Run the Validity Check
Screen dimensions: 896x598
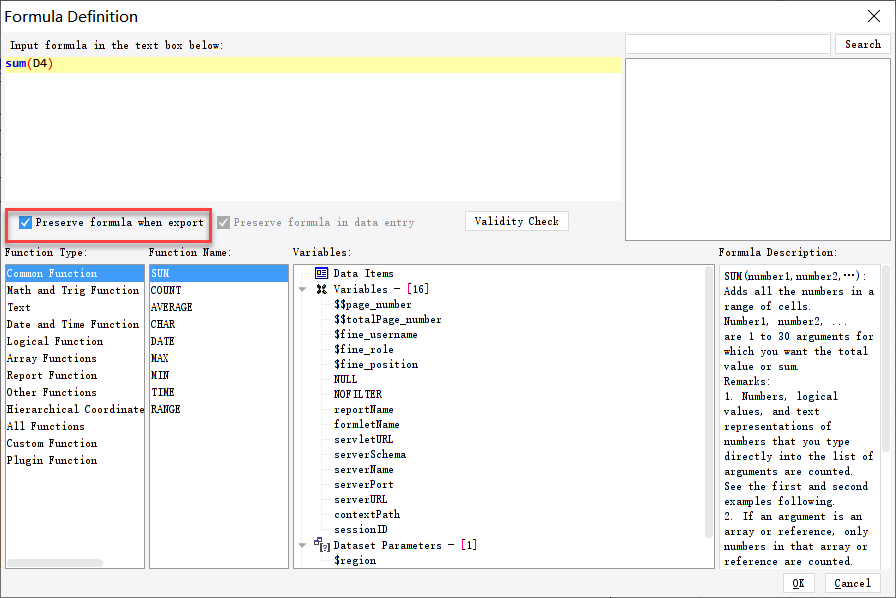tap(516, 221)
